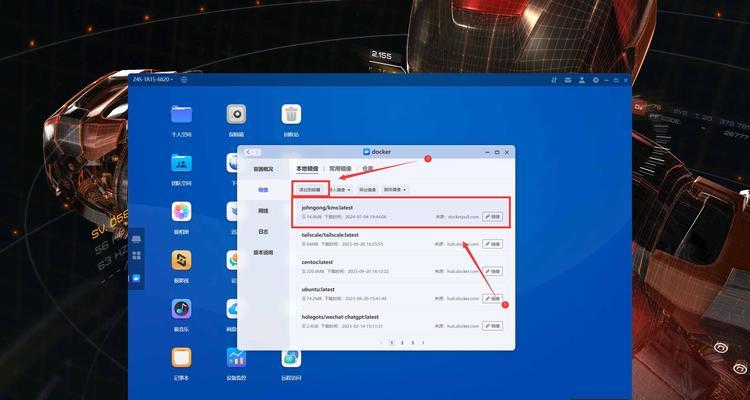
Task: Open the teal app icon beside device monitor
Action: point(291,357)
